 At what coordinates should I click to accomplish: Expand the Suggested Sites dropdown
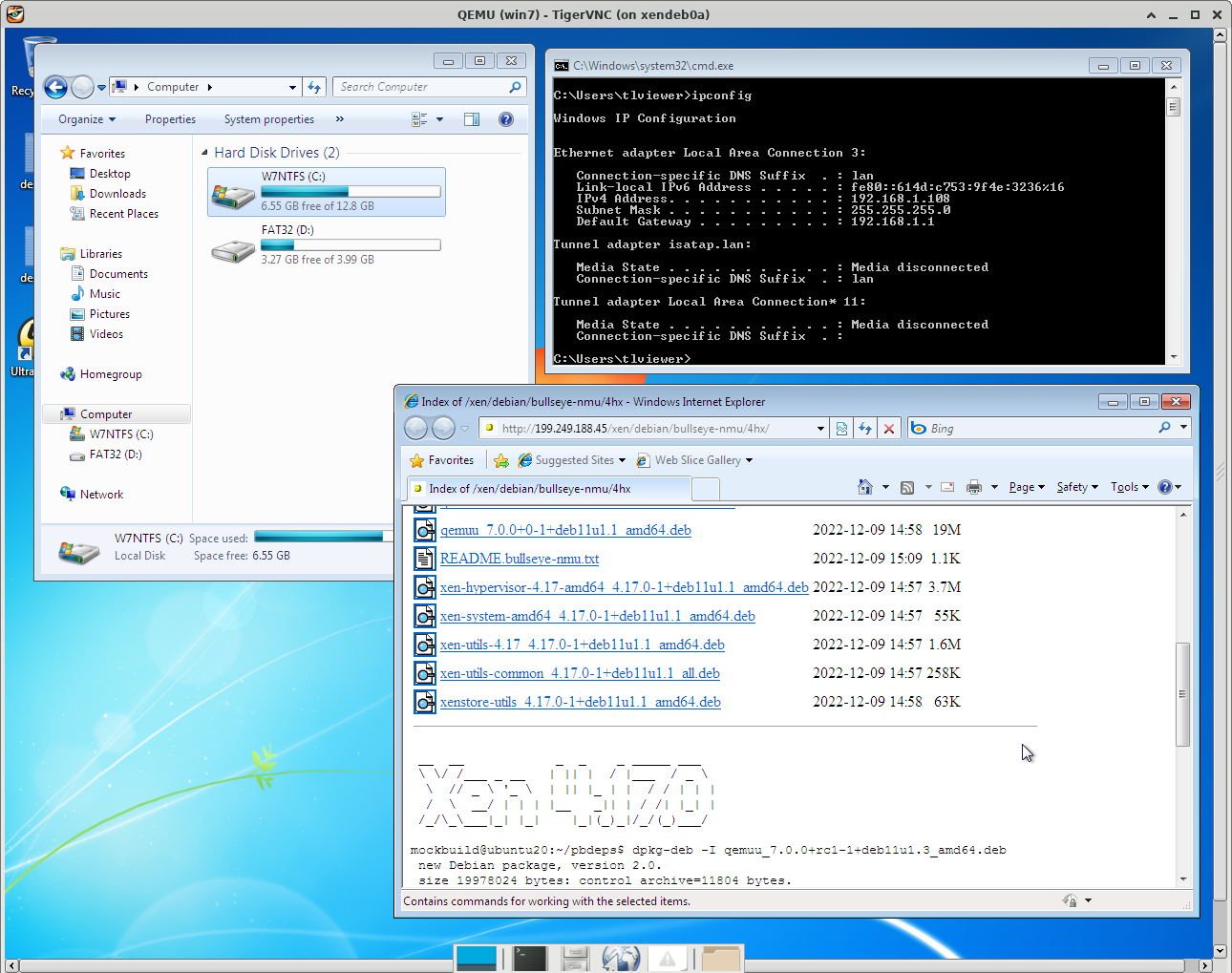(x=622, y=460)
